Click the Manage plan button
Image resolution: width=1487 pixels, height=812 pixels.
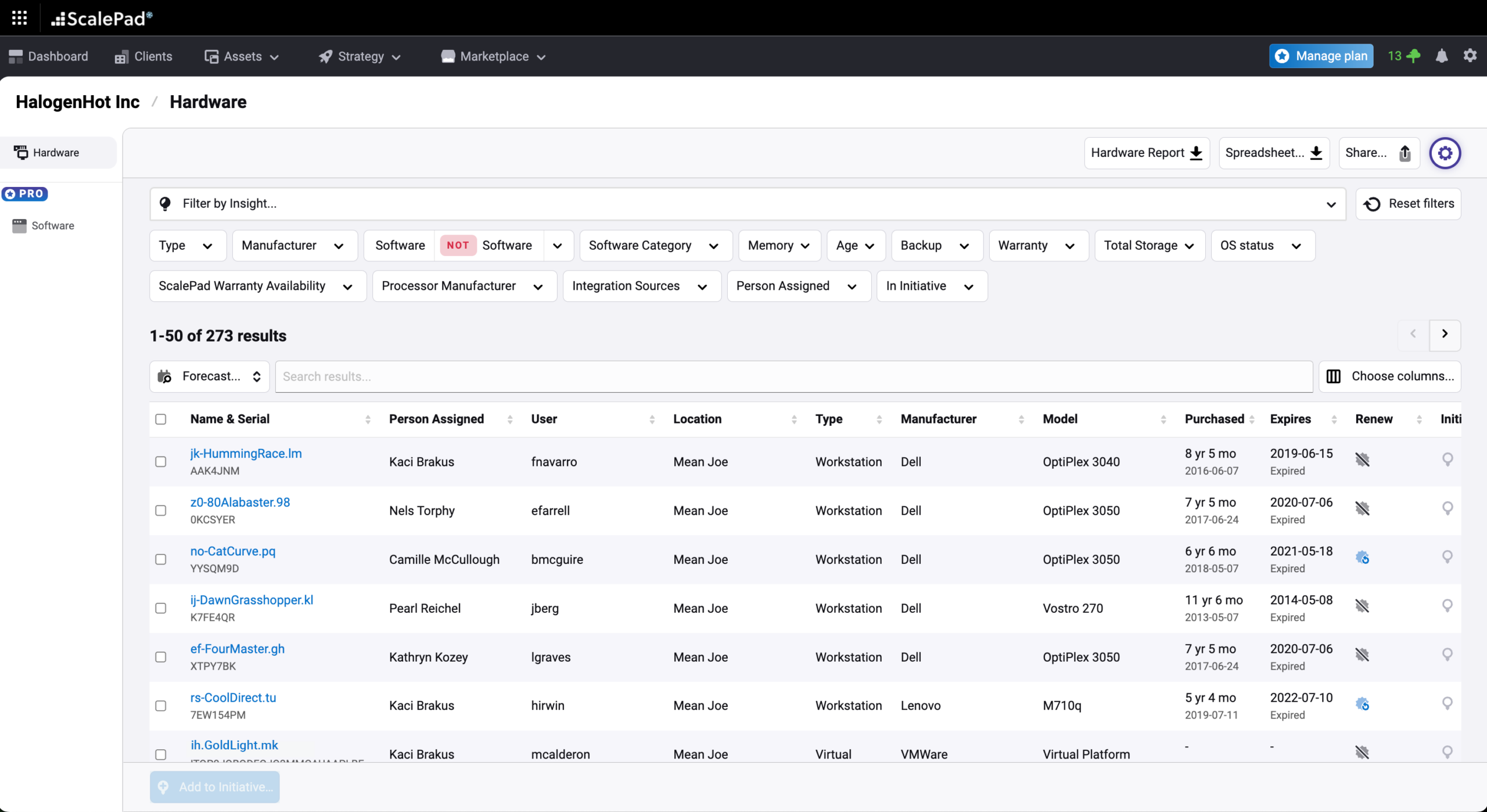1321,56
